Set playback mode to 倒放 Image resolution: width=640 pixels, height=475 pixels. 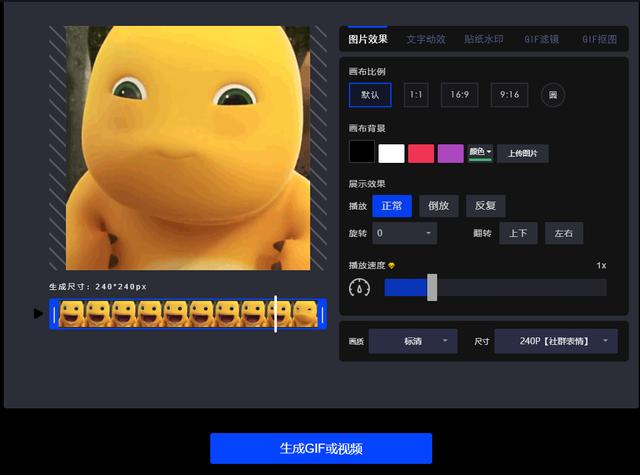[439, 206]
